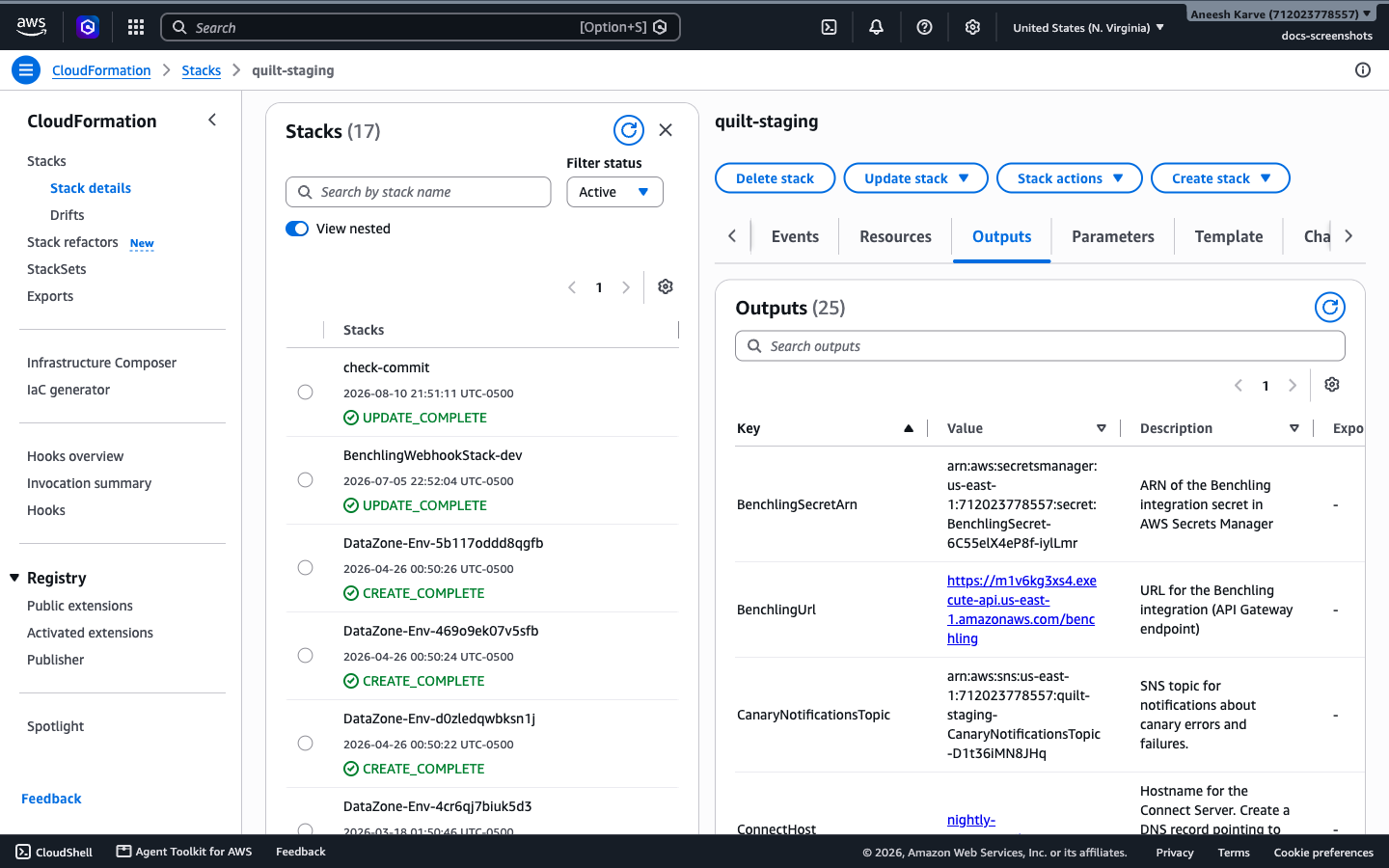
Task: Click the check-commit stack name
Action: point(386,367)
